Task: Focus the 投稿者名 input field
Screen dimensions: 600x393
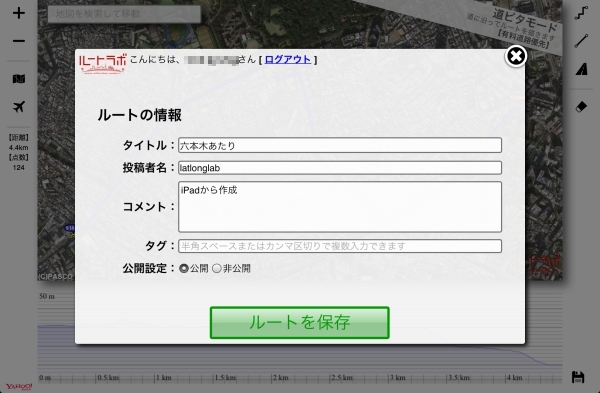Action: (340, 168)
